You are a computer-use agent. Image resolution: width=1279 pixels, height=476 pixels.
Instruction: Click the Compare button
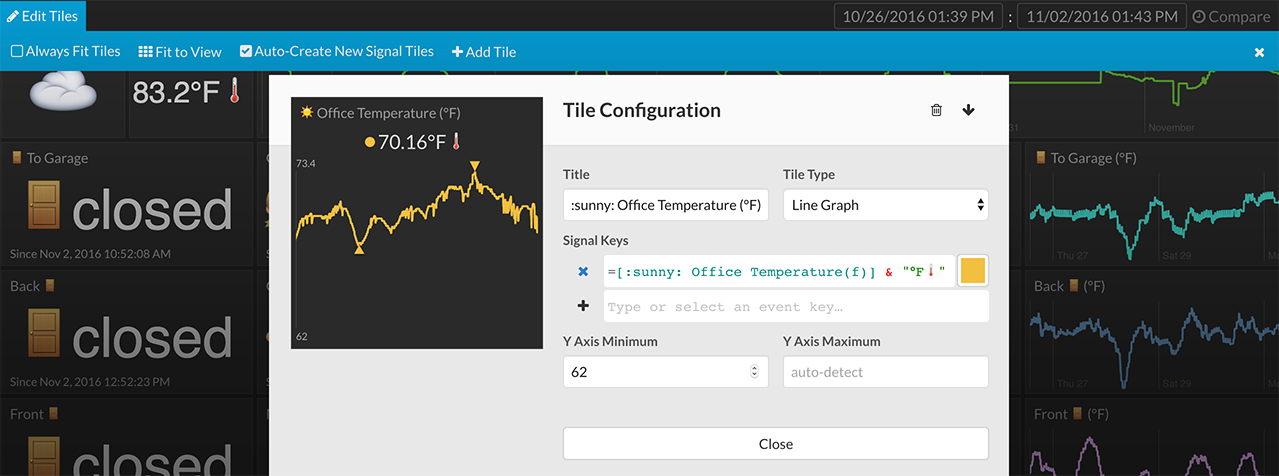click(1231, 16)
